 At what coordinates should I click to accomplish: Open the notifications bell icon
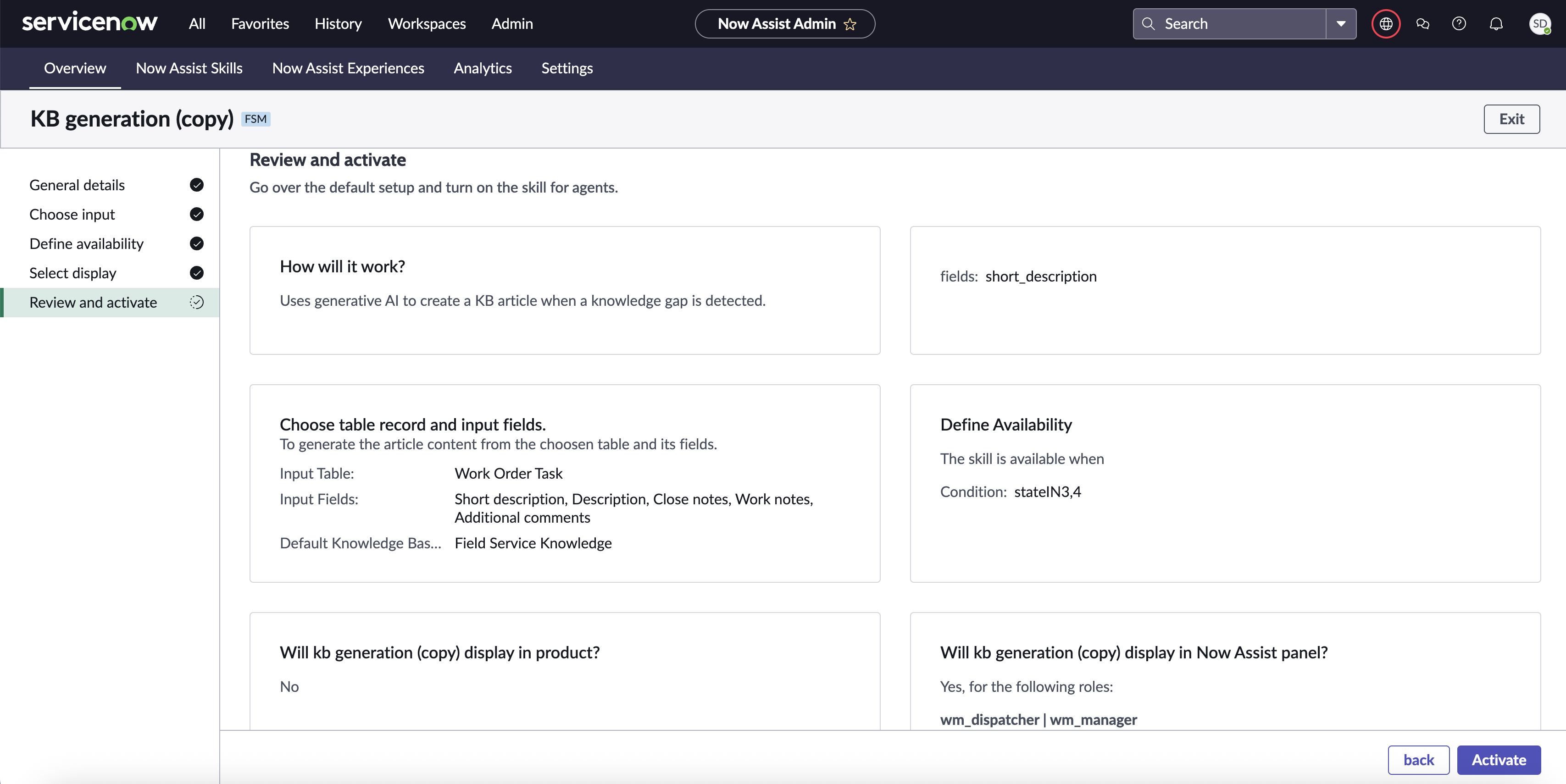(x=1496, y=24)
